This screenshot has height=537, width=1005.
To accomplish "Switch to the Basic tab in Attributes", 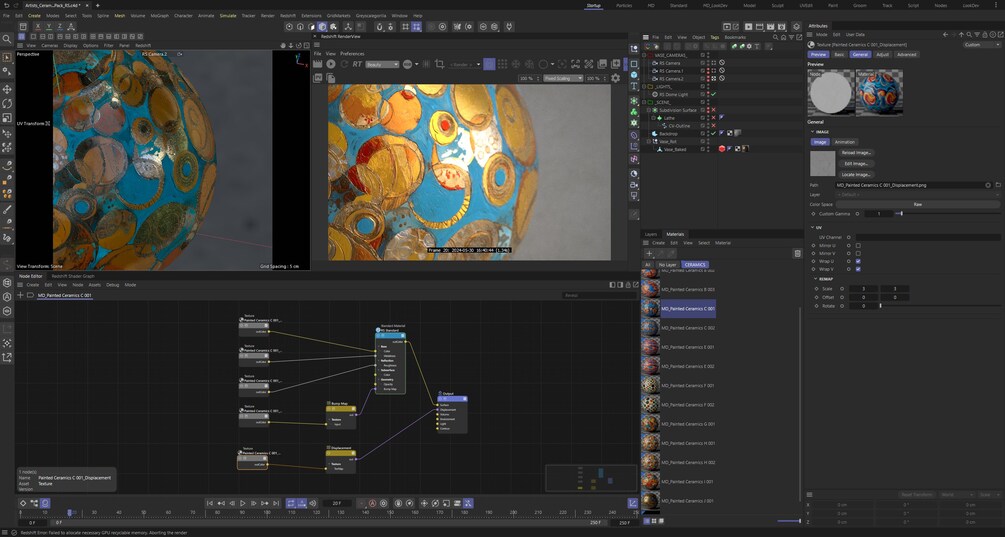I will (x=839, y=54).
